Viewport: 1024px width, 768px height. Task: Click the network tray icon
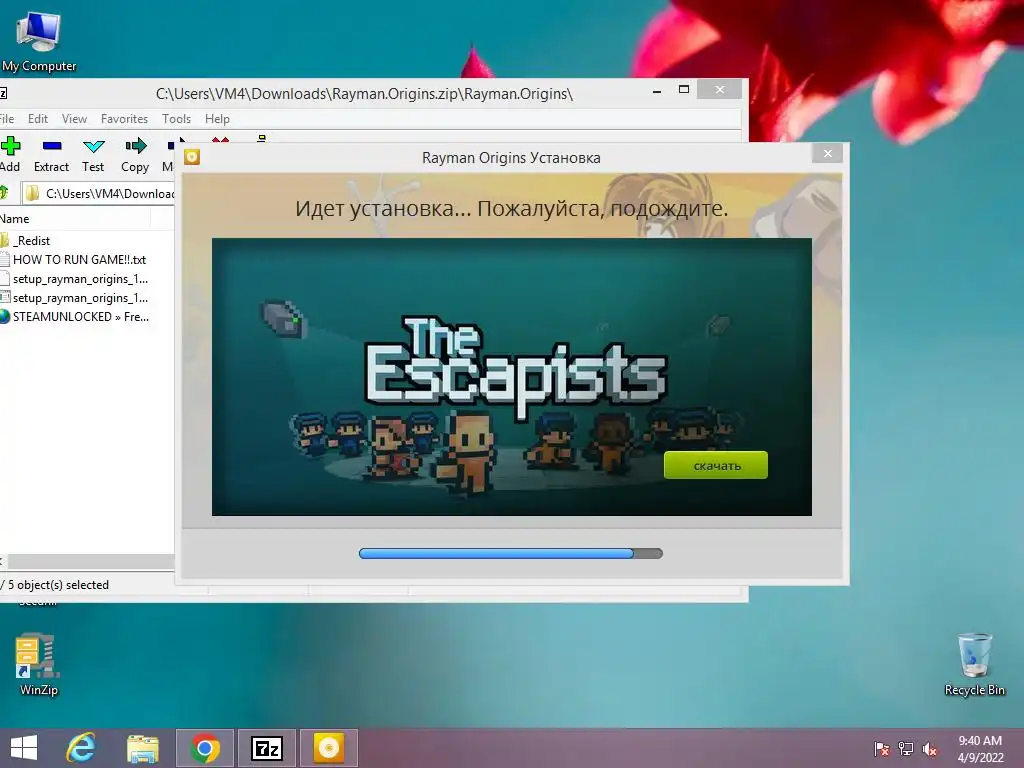coord(906,749)
